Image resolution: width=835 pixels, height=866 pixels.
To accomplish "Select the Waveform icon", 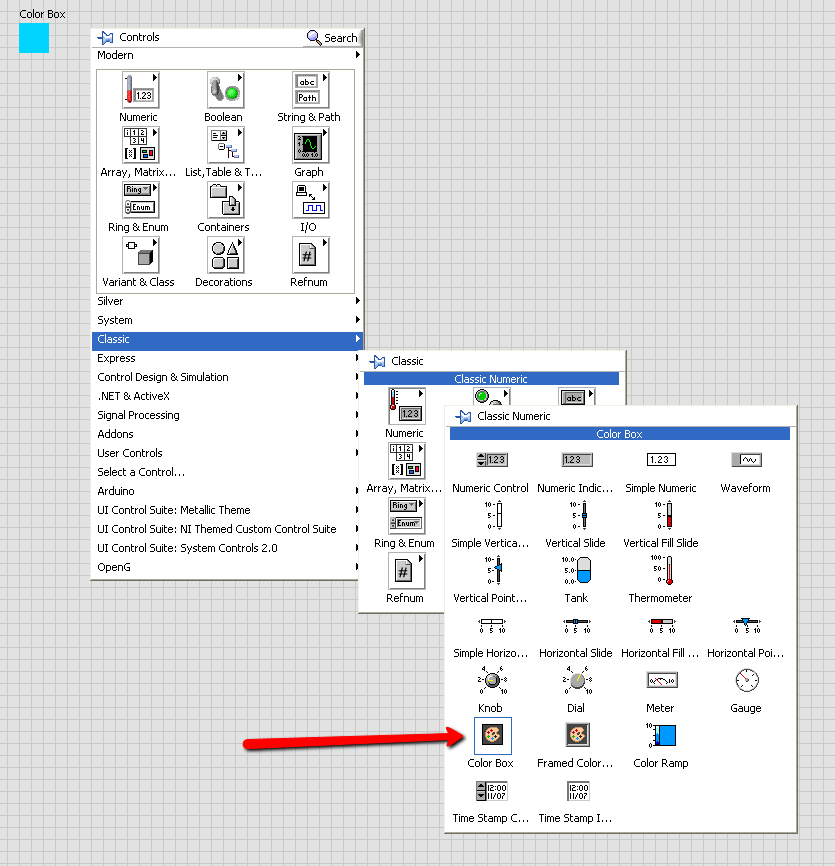I will pos(746,460).
